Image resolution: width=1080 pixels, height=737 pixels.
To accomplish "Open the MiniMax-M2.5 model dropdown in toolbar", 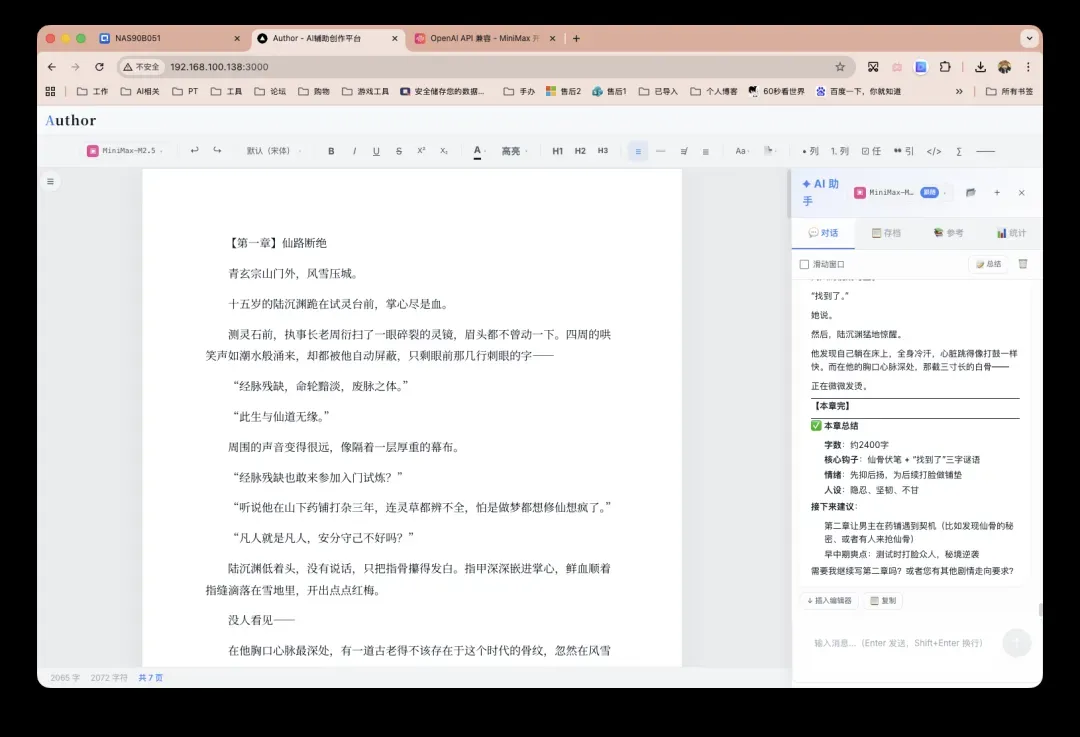I will coord(125,151).
